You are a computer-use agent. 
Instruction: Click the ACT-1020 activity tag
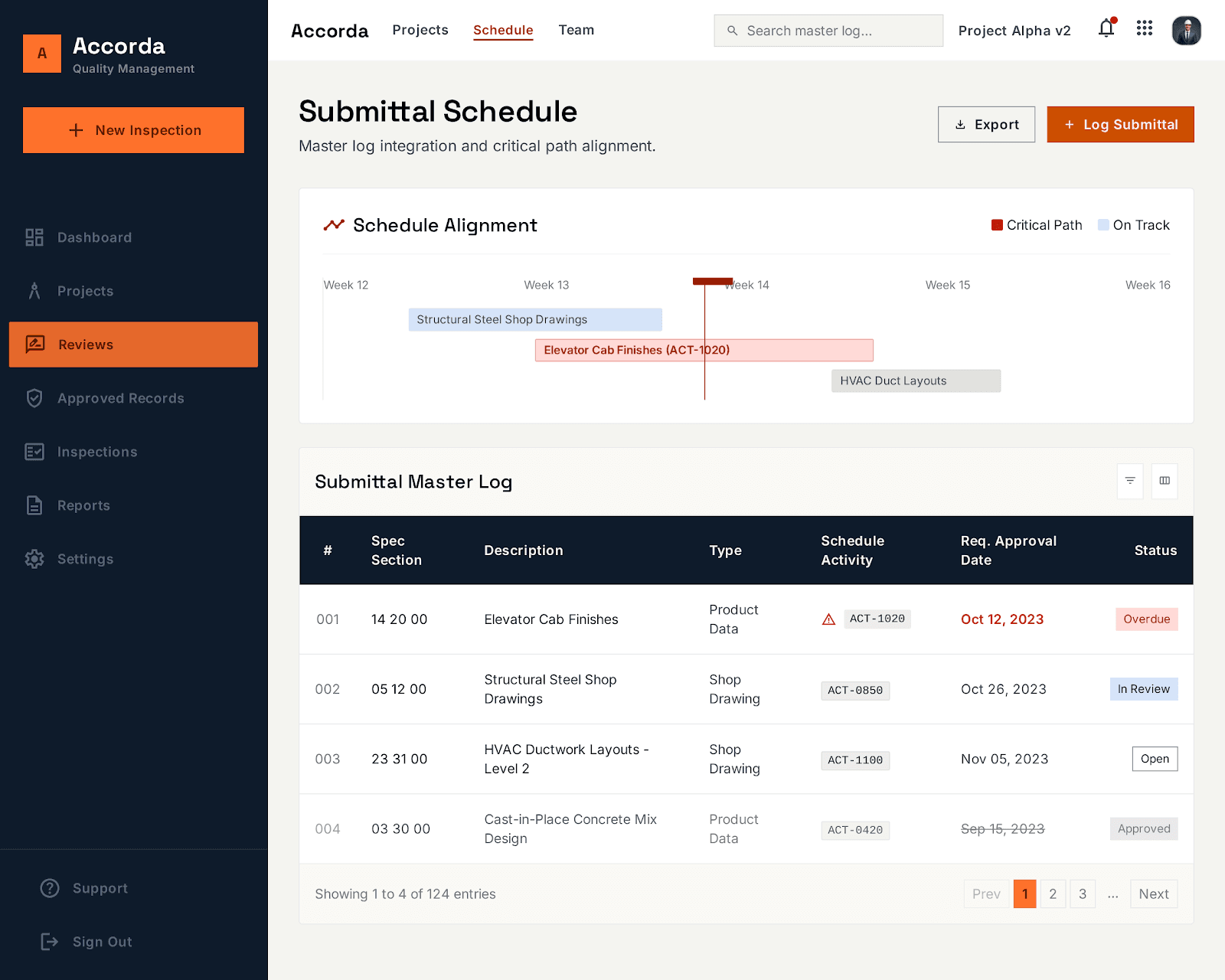tap(877, 619)
